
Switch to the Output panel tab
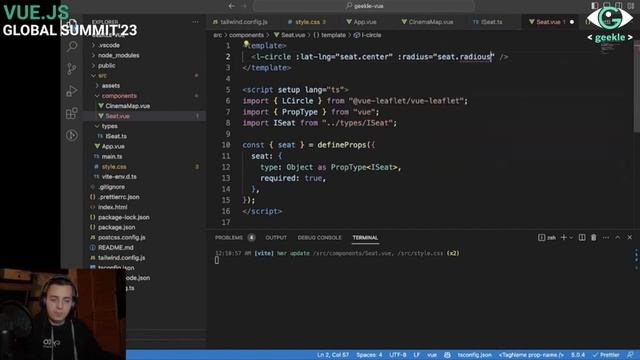276,238
